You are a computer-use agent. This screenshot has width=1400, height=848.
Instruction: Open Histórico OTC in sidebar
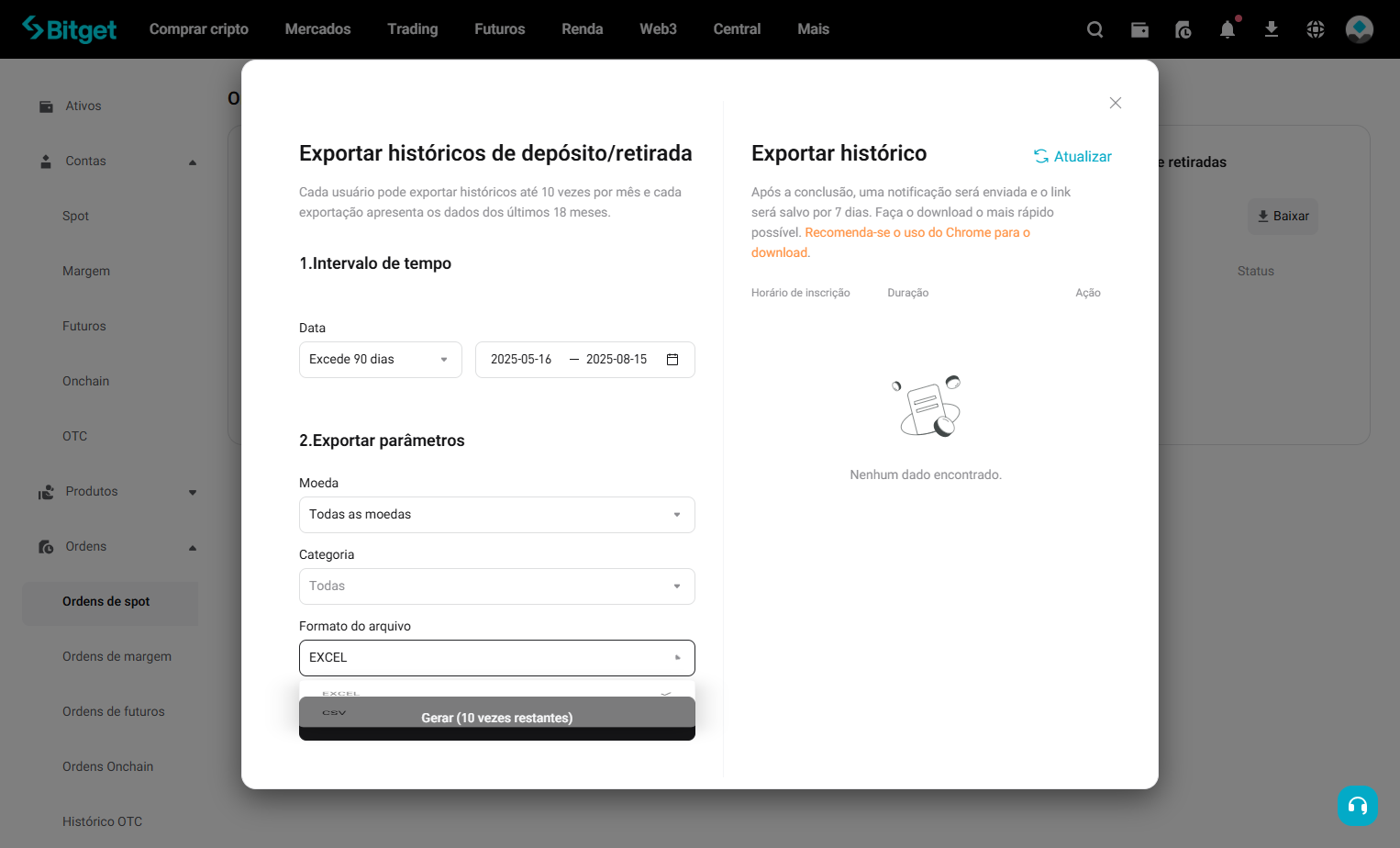[x=103, y=822]
